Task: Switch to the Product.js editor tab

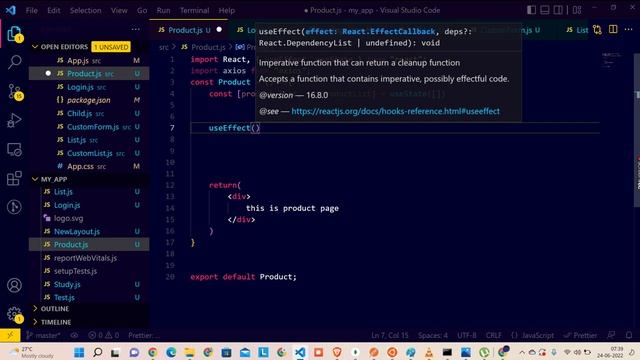Action: 189,30
